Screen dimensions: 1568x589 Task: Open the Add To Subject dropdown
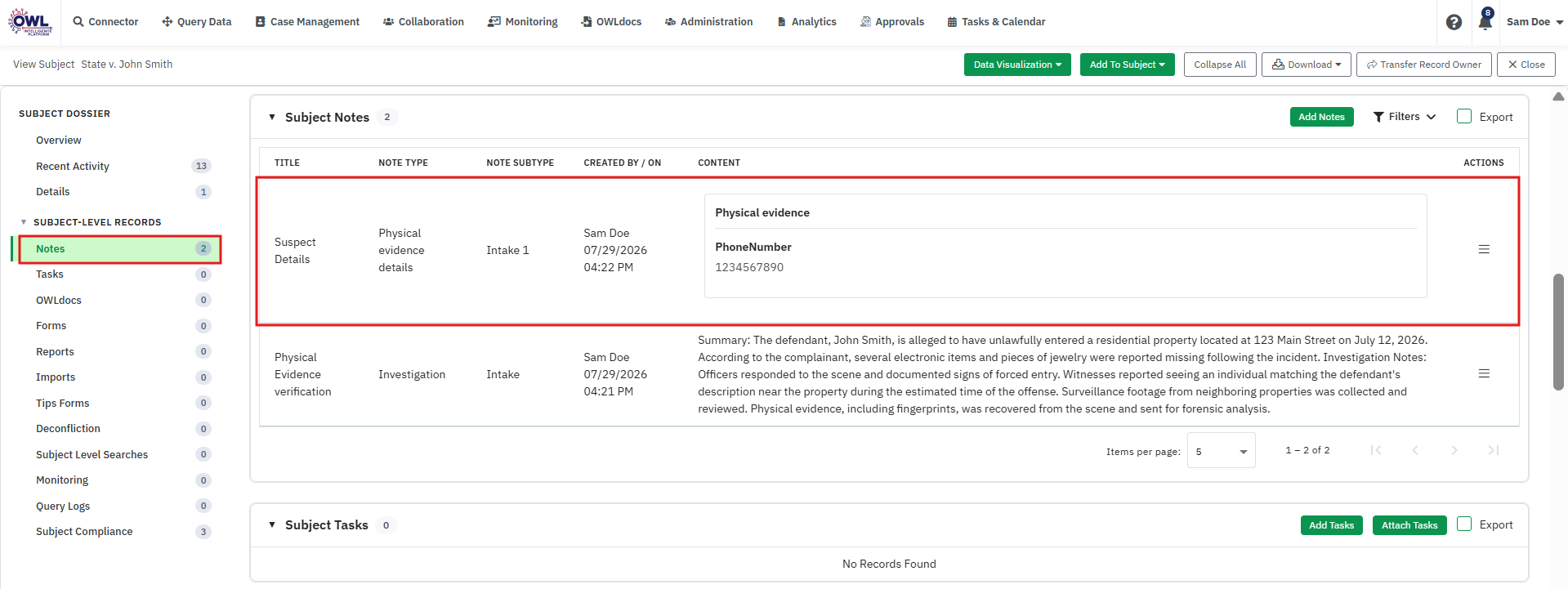point(1127,65)
